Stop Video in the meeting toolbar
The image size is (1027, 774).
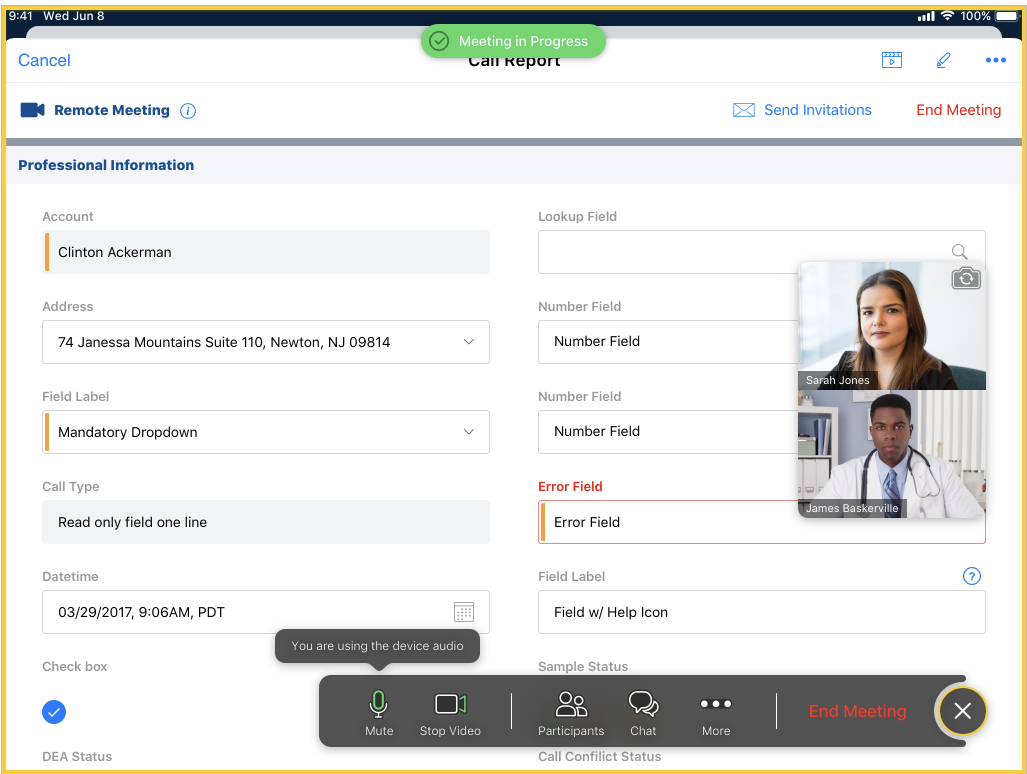[450, 712]
